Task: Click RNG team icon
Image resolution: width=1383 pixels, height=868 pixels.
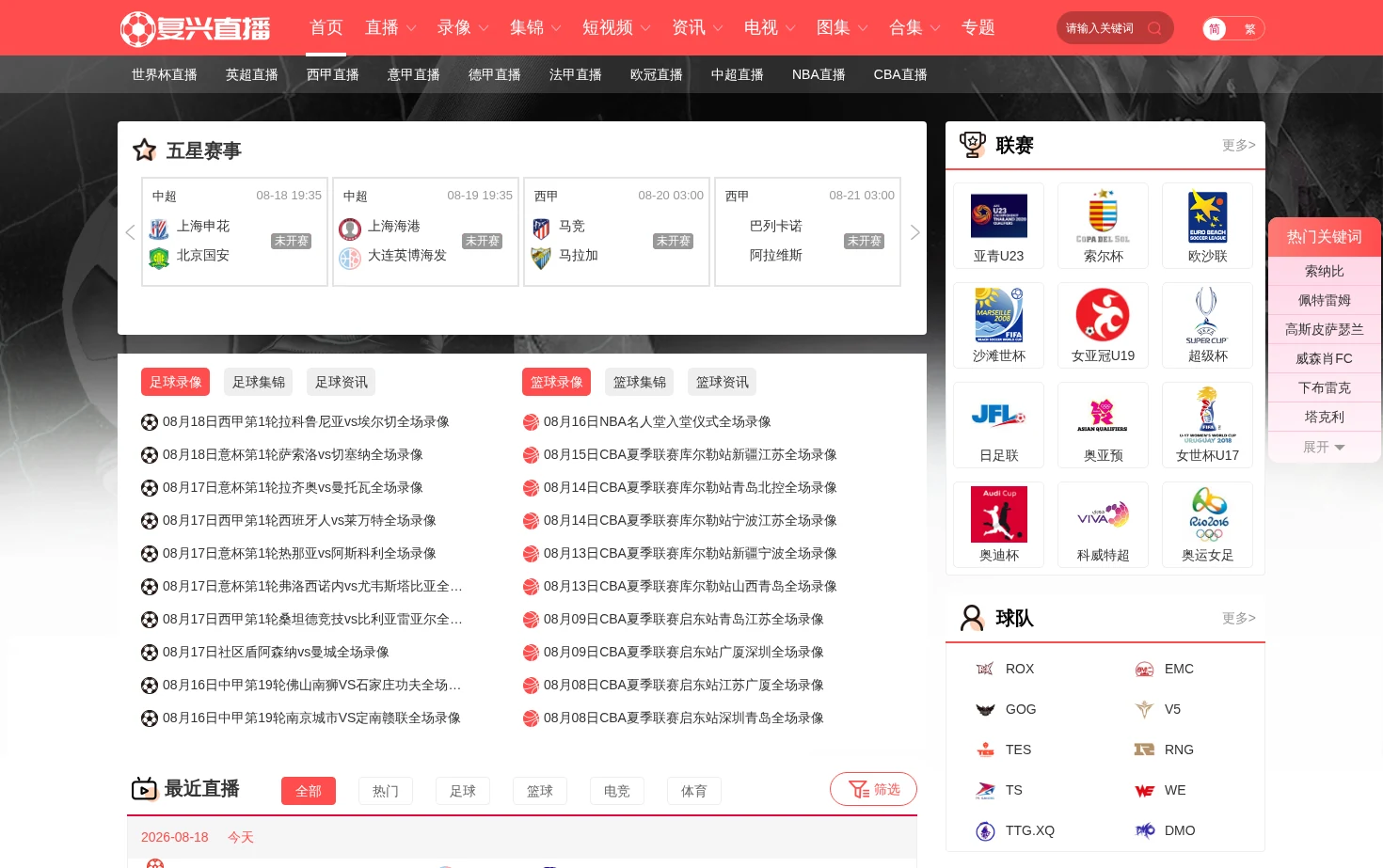Action: tap(1144, 750)
